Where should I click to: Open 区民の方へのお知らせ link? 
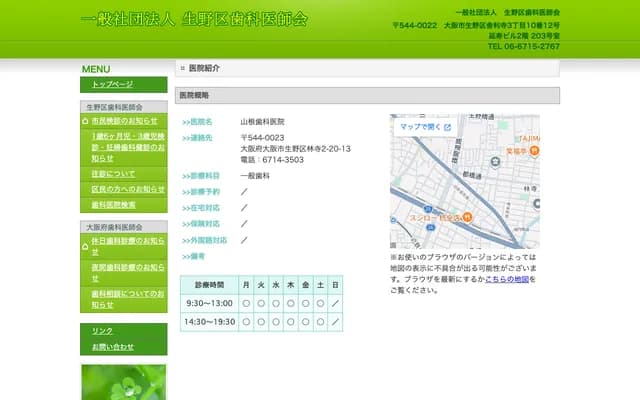coord(128,189)
